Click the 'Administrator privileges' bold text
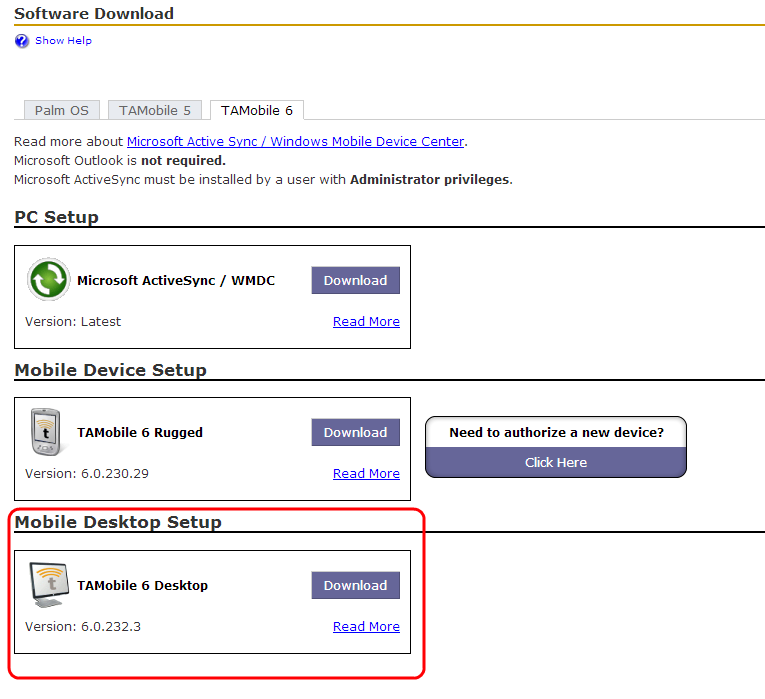765x699 pixels. [x=430, y=180]
